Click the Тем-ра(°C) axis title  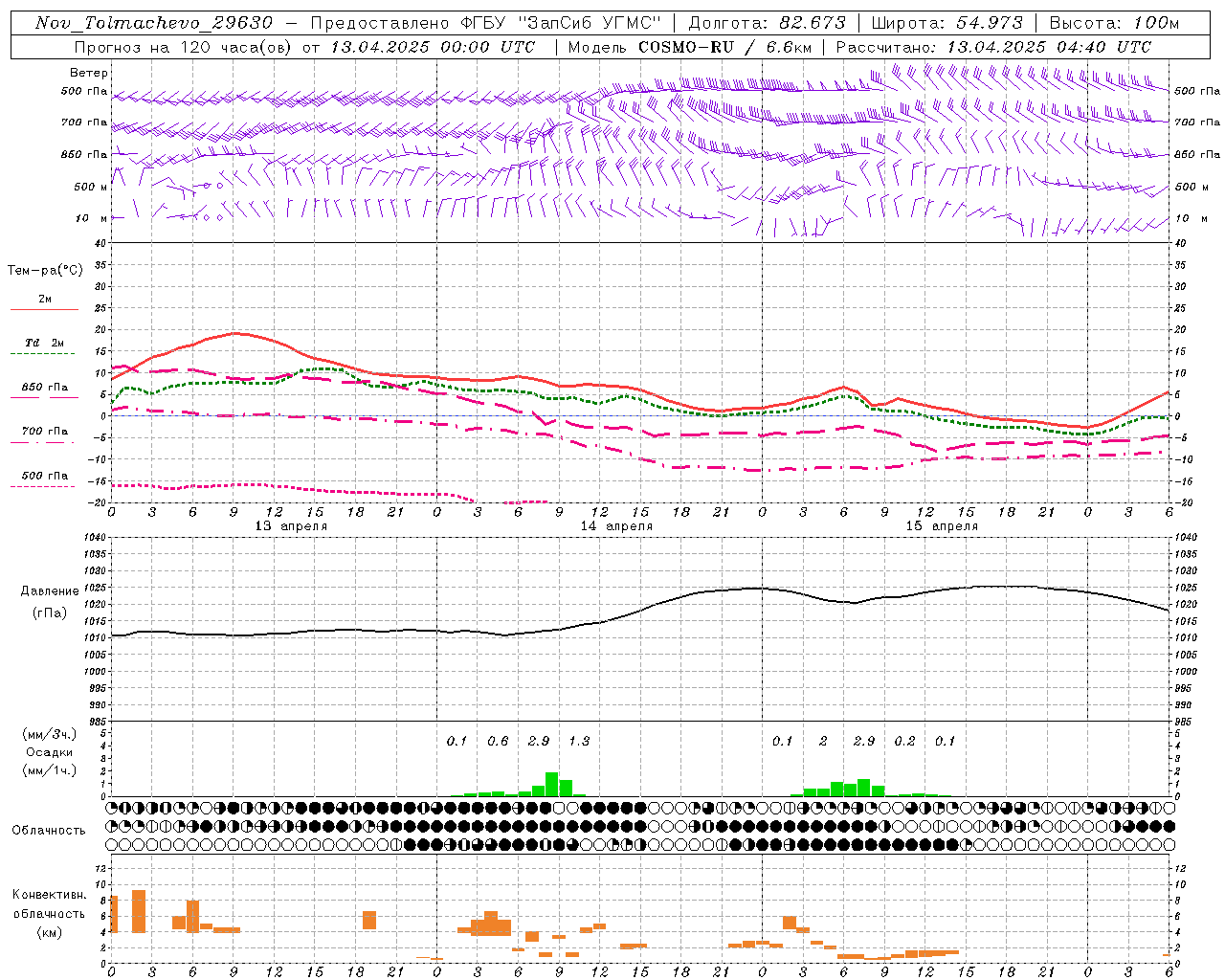tap(45, 271)
